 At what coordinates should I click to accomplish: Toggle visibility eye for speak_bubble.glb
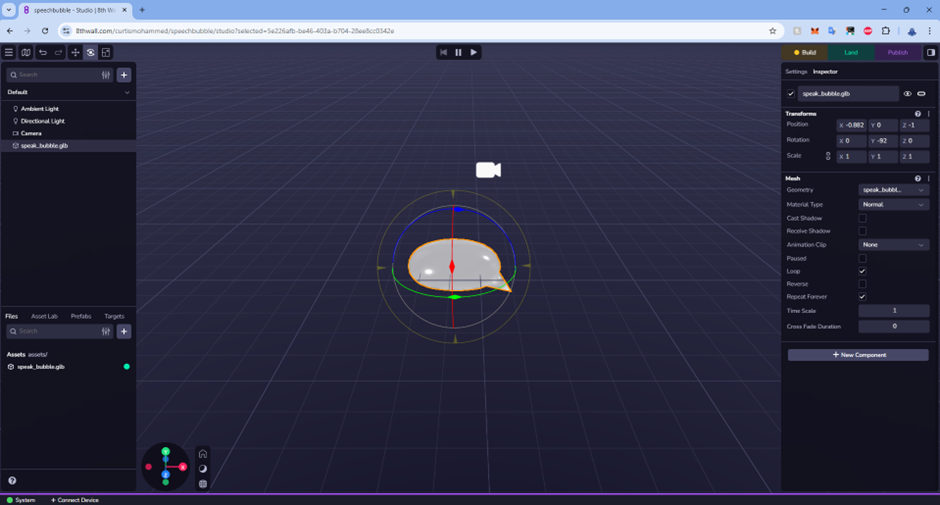pyautogui.click(x=908, y=94)
